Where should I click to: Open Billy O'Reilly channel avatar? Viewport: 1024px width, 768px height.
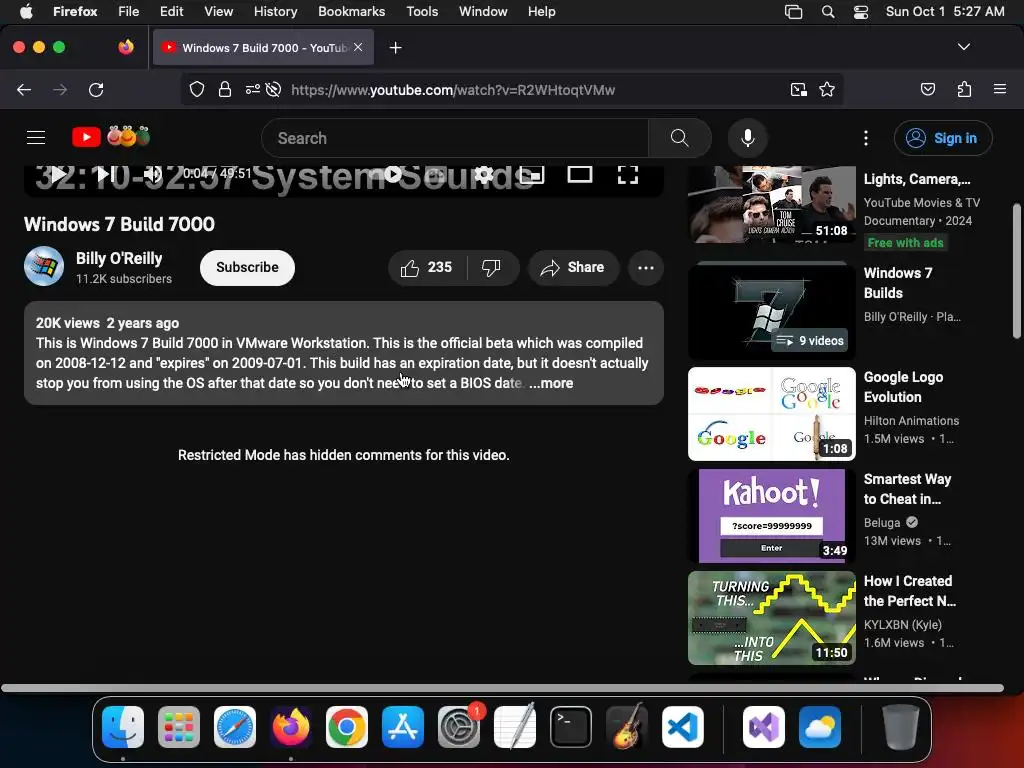point(44,266)
